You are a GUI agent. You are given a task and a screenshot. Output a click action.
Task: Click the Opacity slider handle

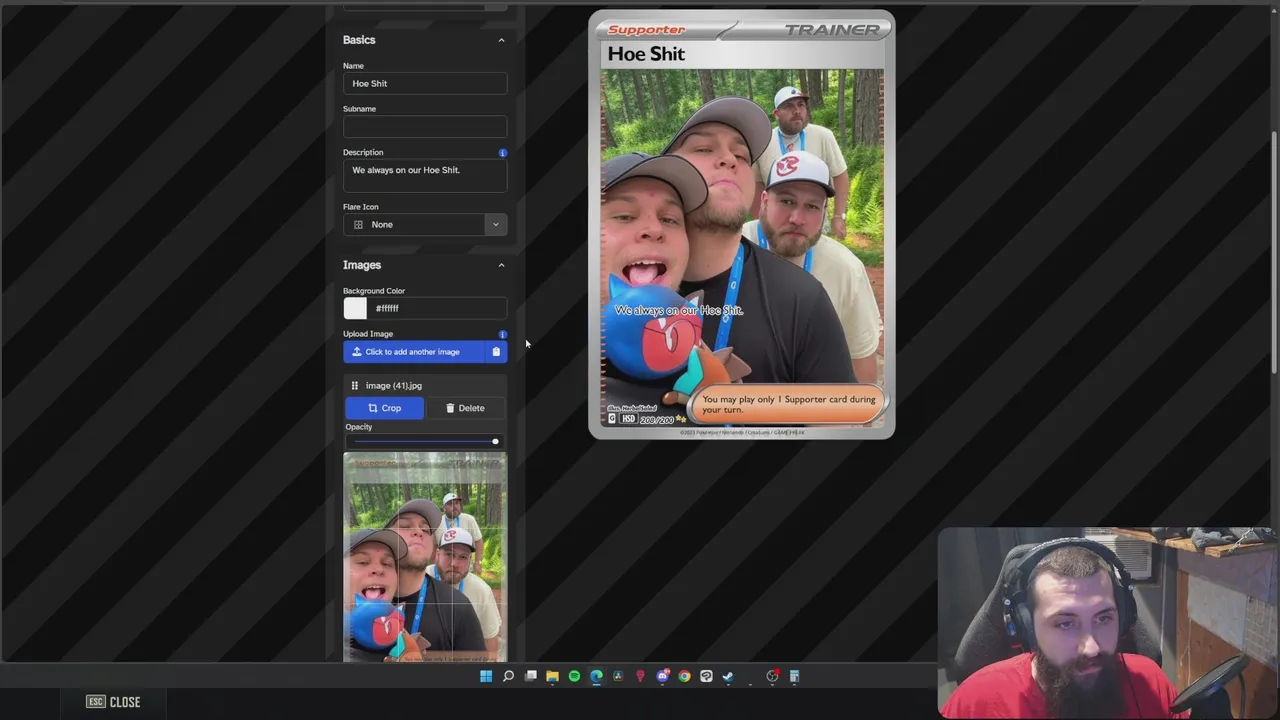point(494,441)
